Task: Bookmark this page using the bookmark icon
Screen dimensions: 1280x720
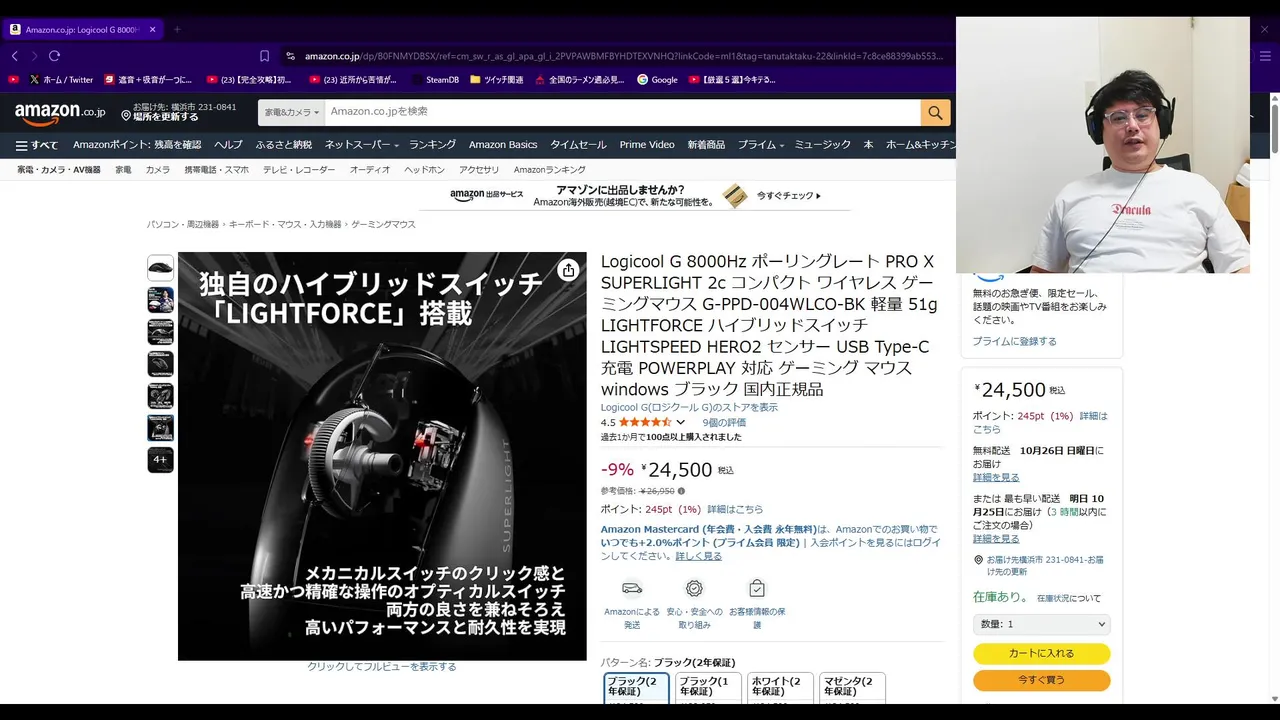Action: [x=264, y=56]
